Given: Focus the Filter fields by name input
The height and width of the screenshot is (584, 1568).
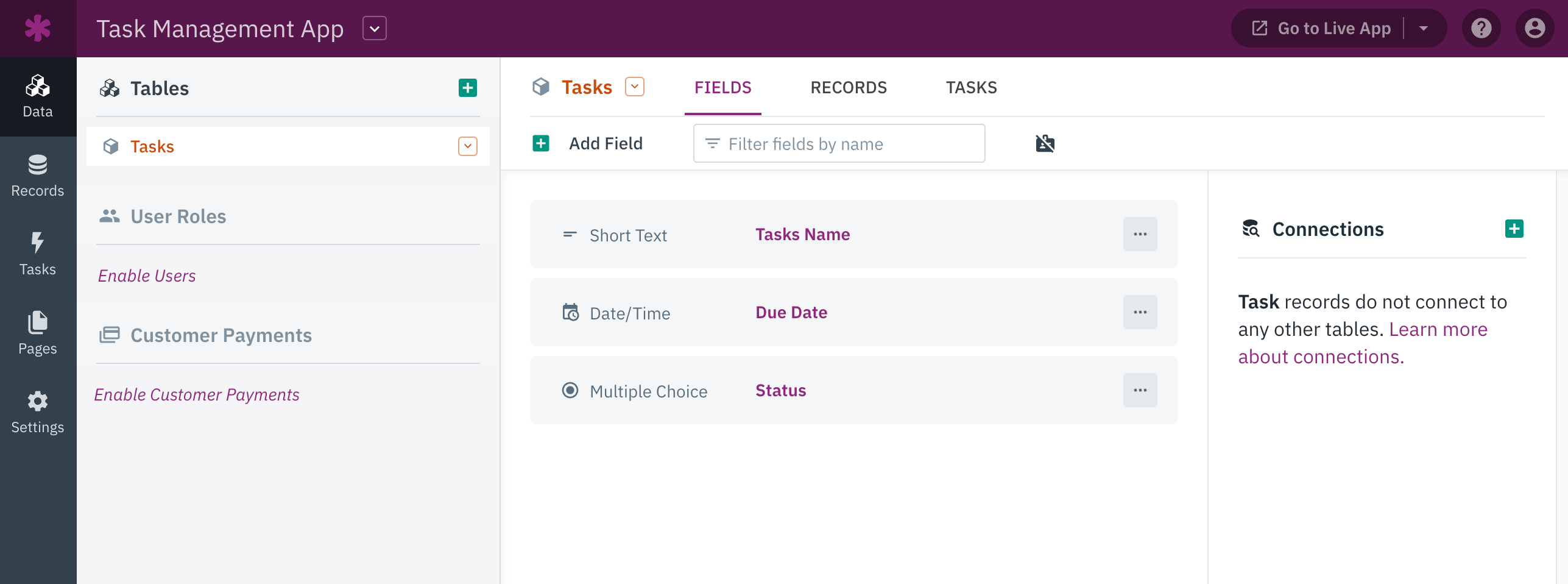Looking at the screenshot, I should [x=839, y=144].
